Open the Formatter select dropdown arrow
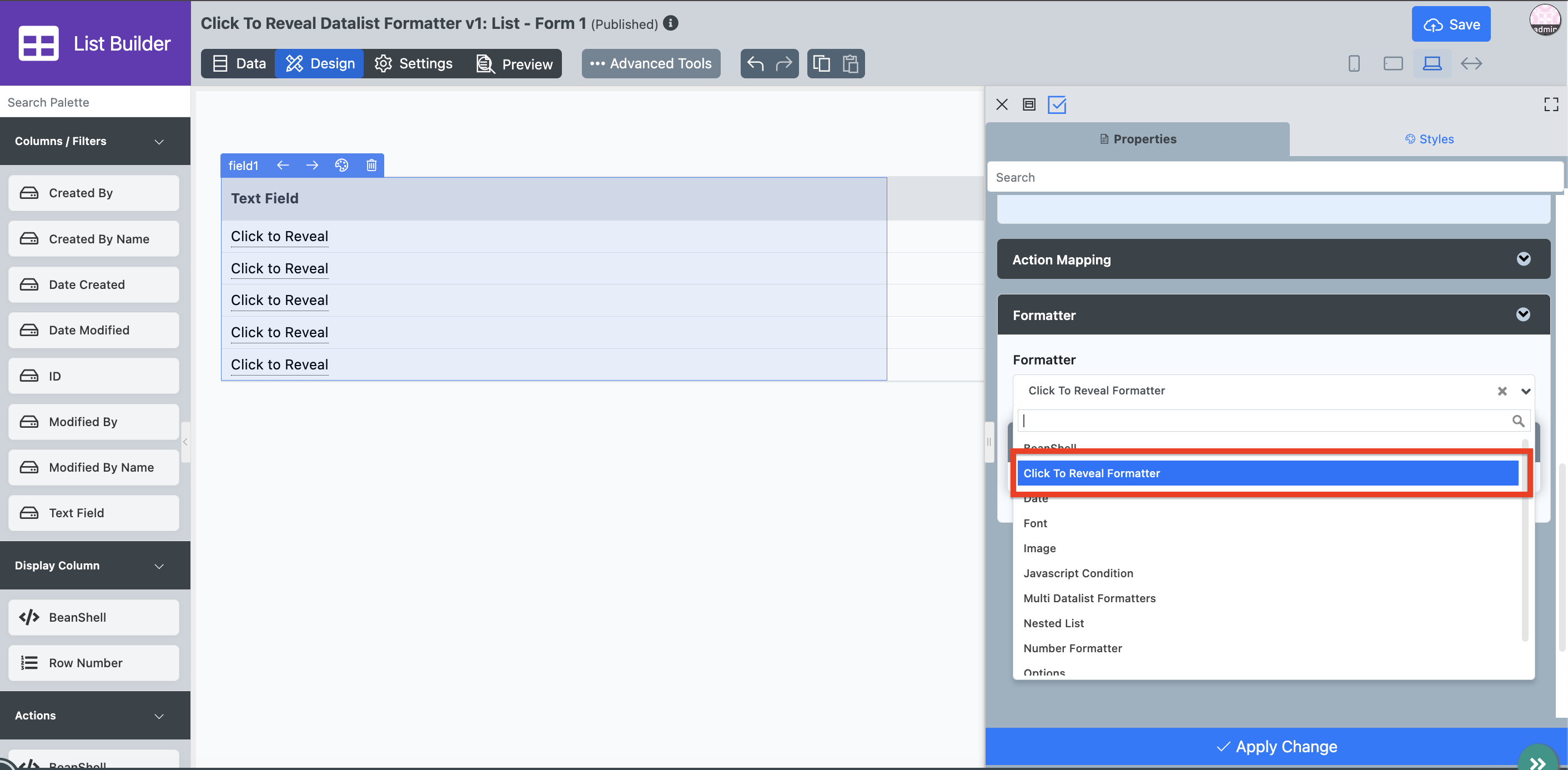This screenshot has width=1568, height=770. [1525, 391]
